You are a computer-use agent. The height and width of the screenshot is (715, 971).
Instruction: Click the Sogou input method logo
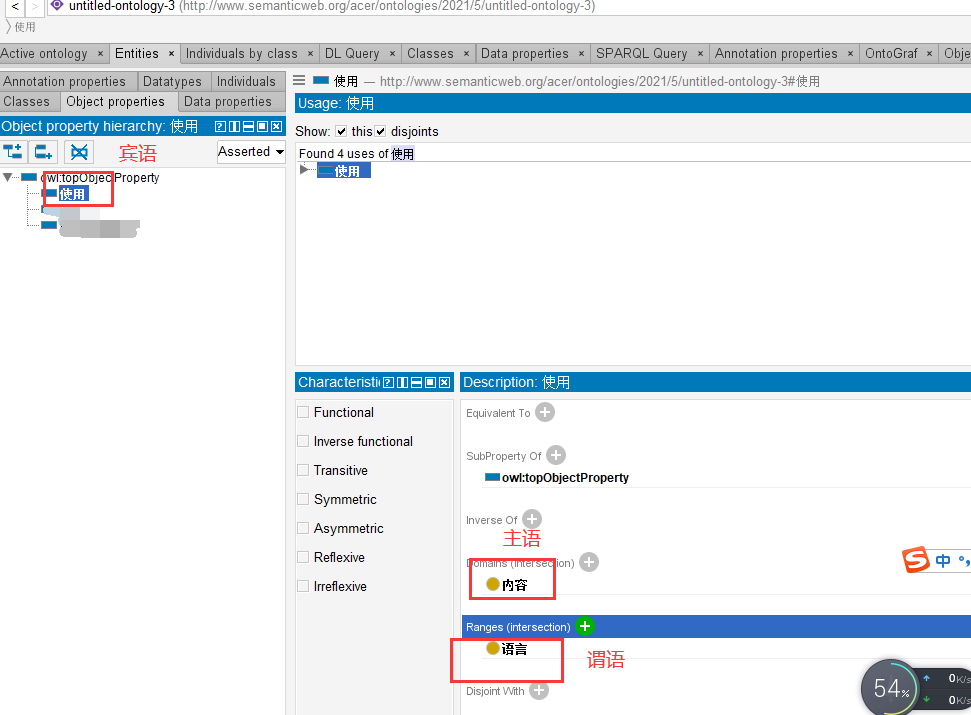coord(916,560)
